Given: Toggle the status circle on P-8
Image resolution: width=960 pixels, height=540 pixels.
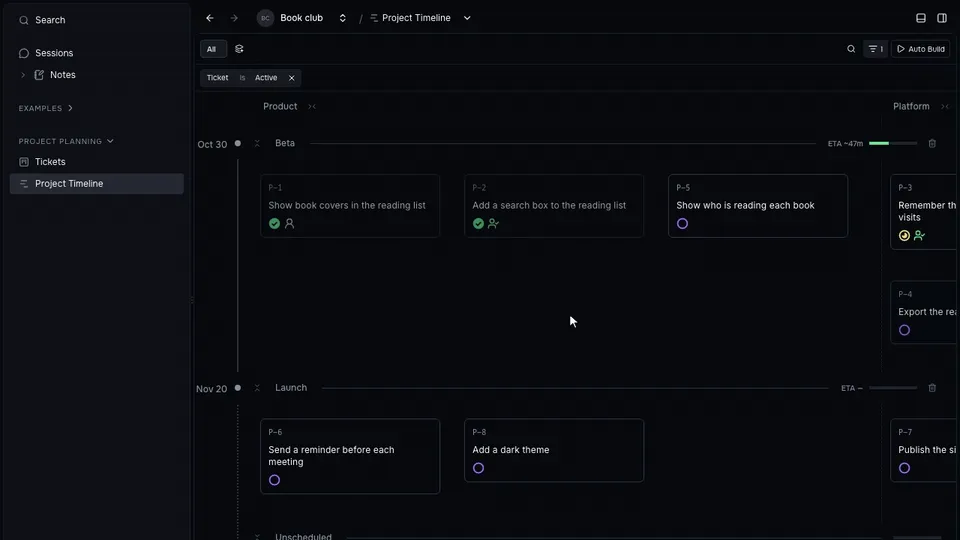Looking at the screenshot, I should pos(478,468).
